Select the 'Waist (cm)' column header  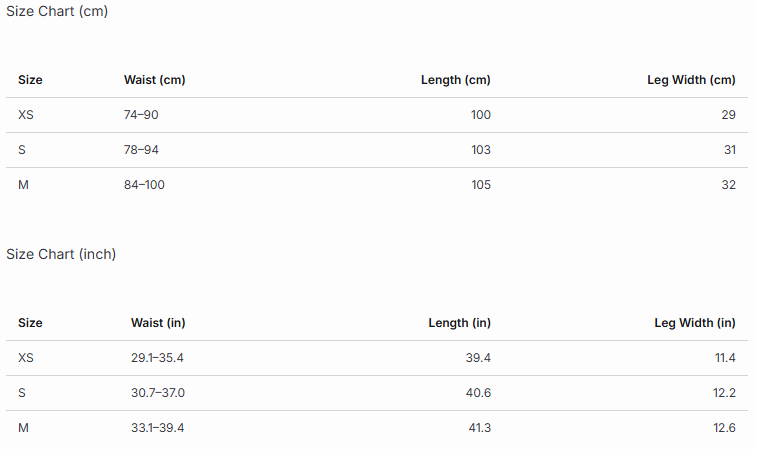click(x=154, y=80)
